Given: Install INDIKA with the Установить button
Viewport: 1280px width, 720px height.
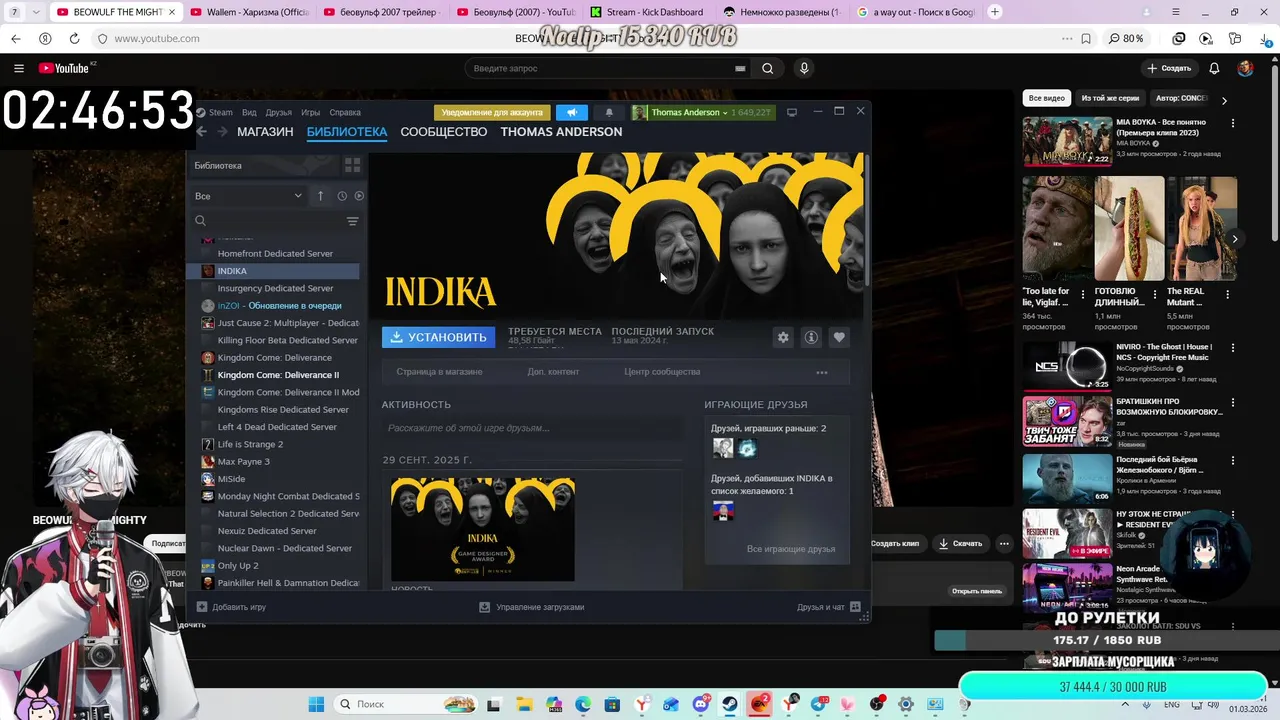Looking at the screenshot, I should pos(438,337).
